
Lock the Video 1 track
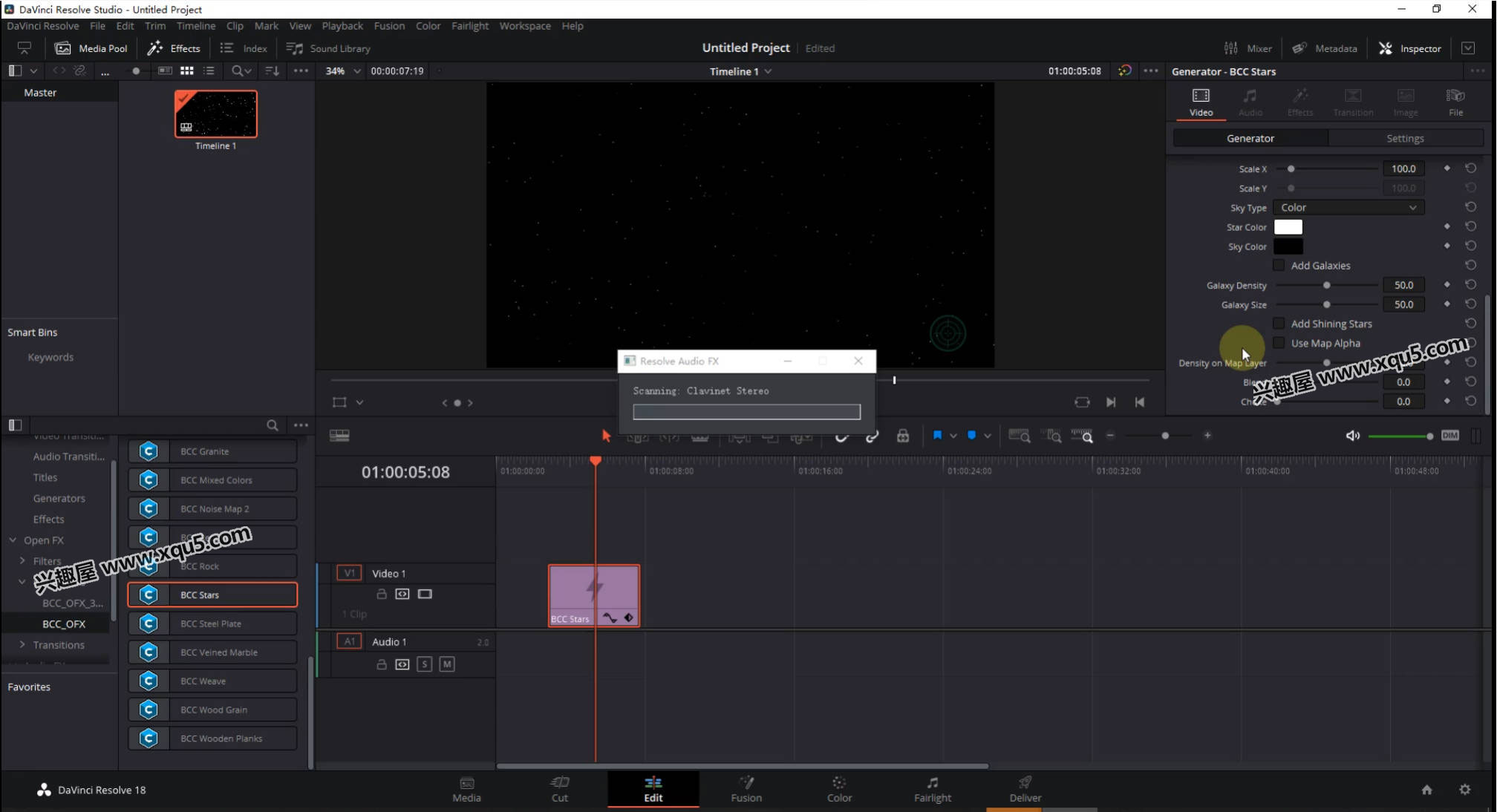(x=382, y=595)
